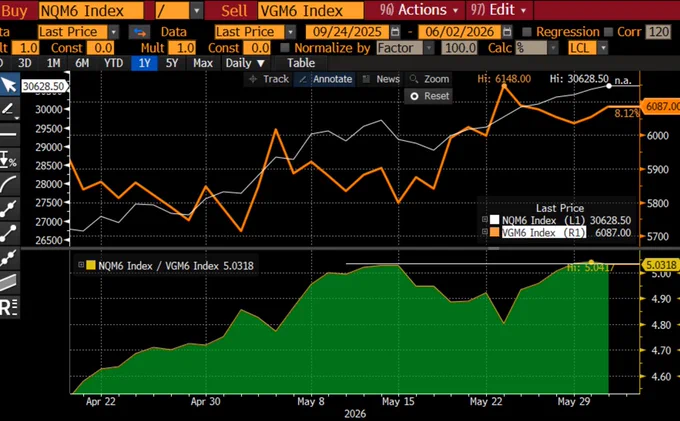Click the end date field 06/02/2026
Image resolution: width=680 pixels, height=421 pixels.
(460, 32)
